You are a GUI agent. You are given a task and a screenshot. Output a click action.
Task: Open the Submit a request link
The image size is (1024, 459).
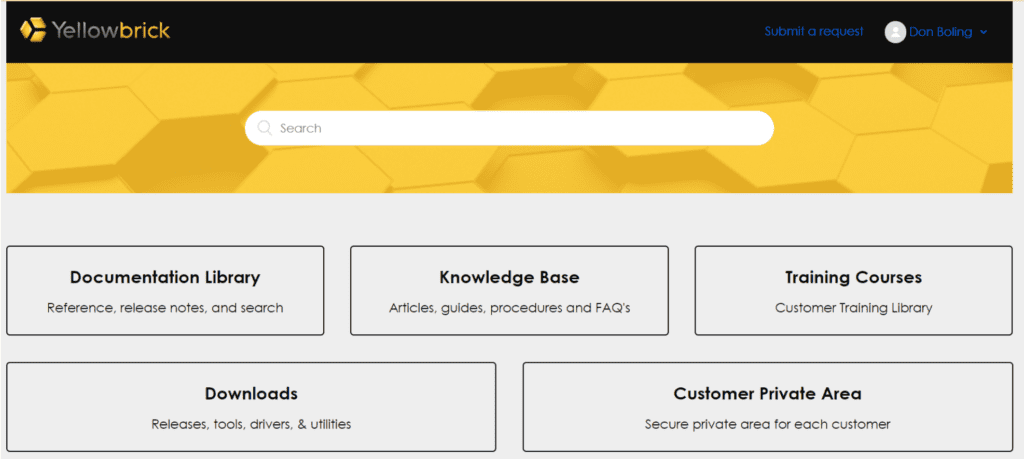tap(814, 31)
